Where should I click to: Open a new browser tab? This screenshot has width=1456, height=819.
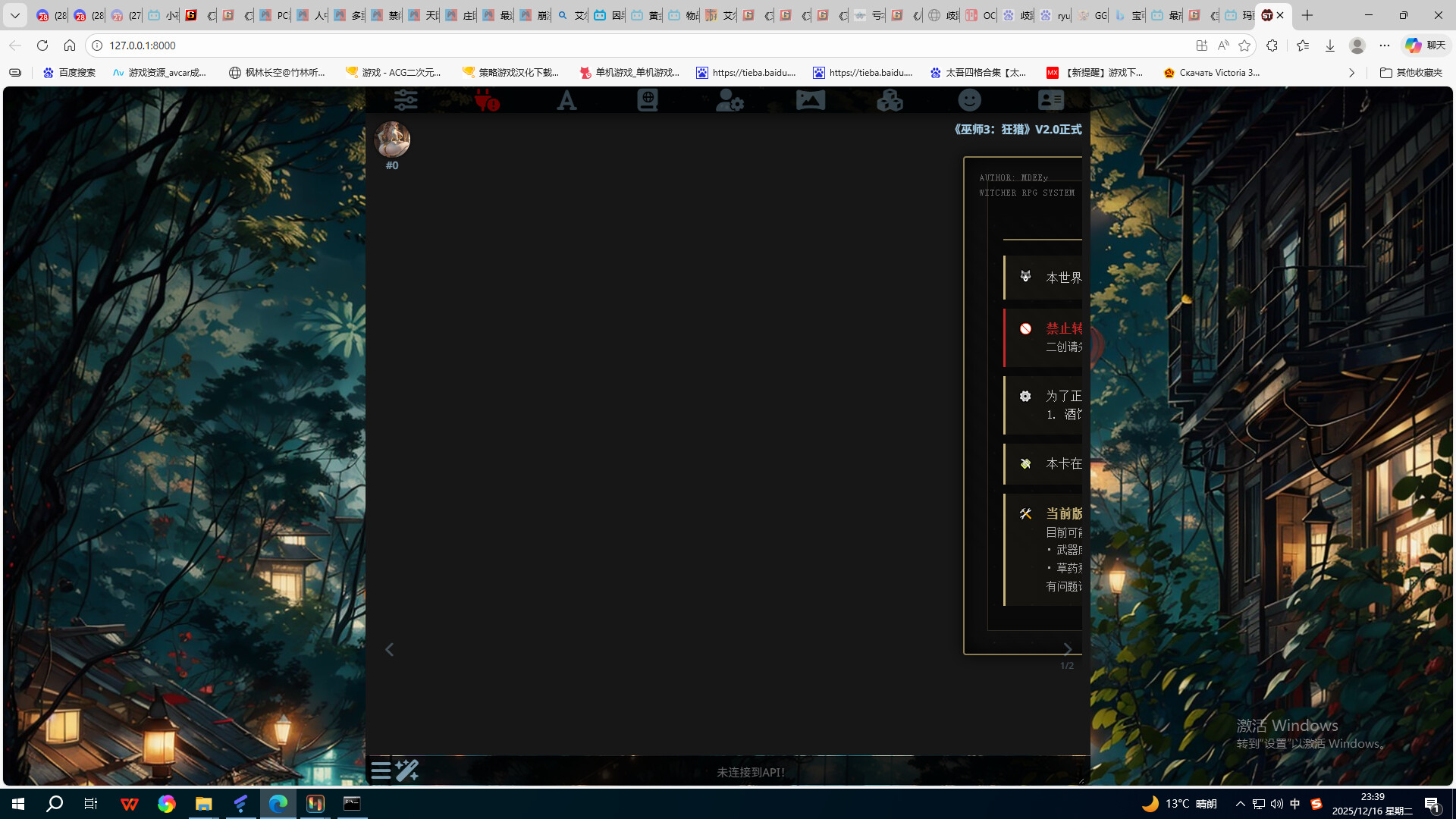point(1307,15)
